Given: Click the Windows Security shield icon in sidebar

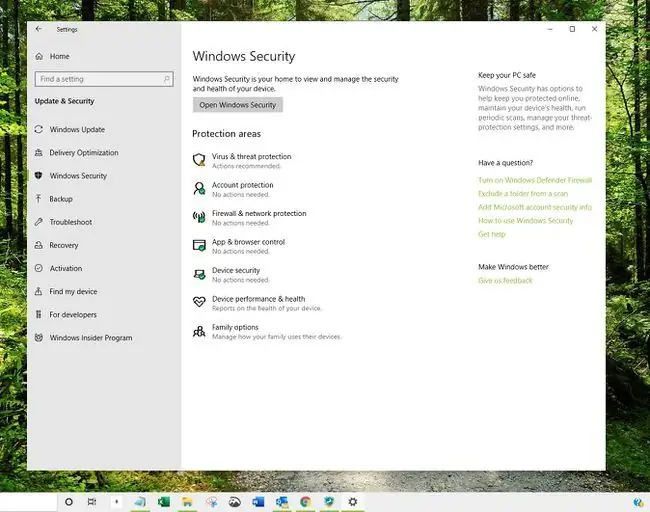Looking at the screenshot, I should 39,176.
